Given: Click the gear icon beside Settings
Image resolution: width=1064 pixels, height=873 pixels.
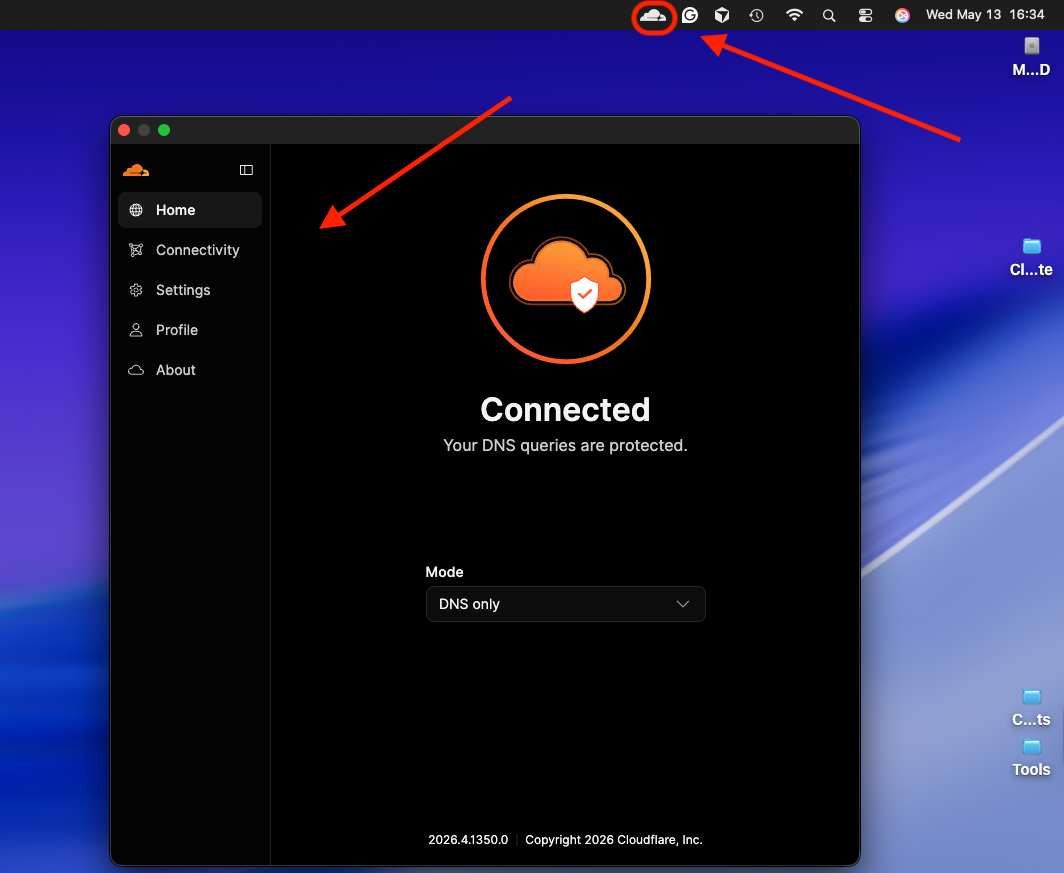Looking at the screenshot, I should point(136,290).
